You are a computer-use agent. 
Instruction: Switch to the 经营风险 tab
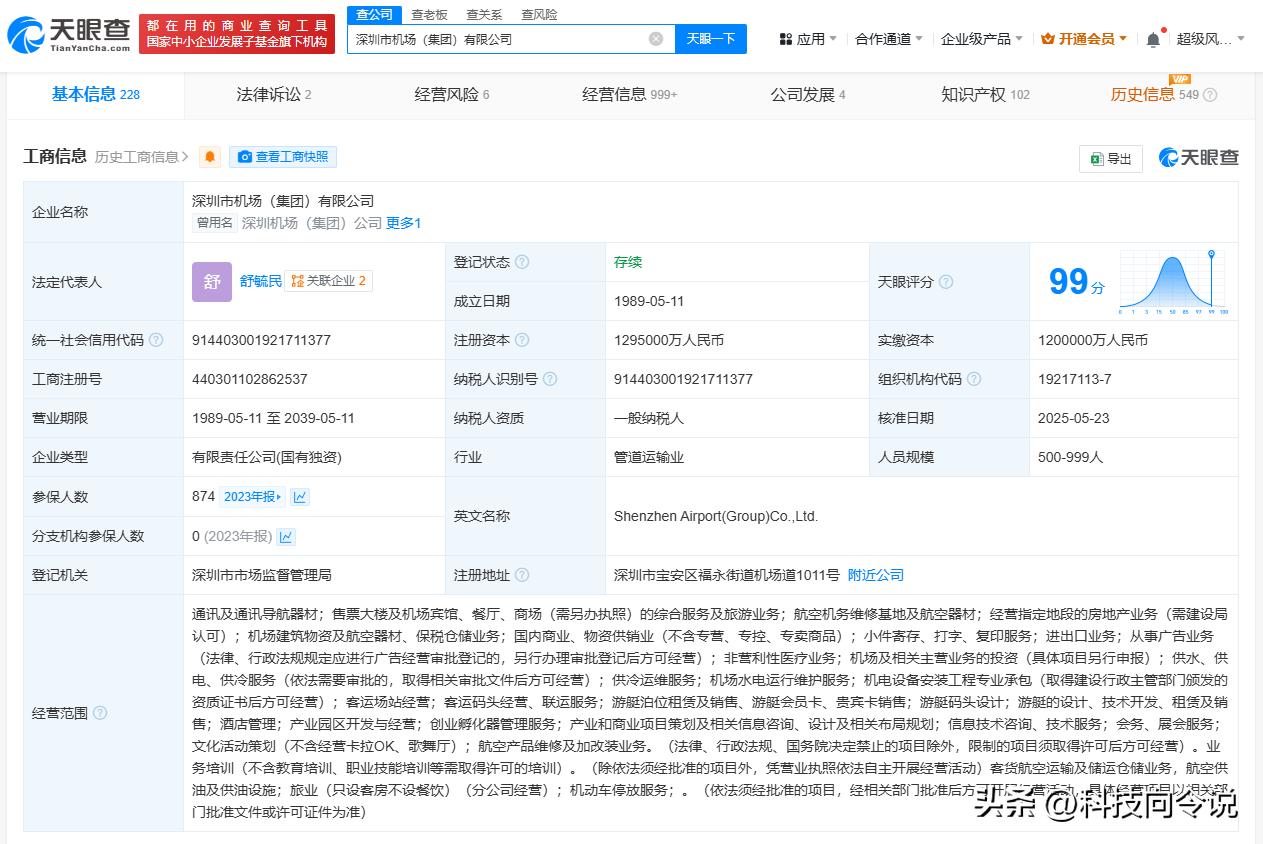tap(452, 95)
